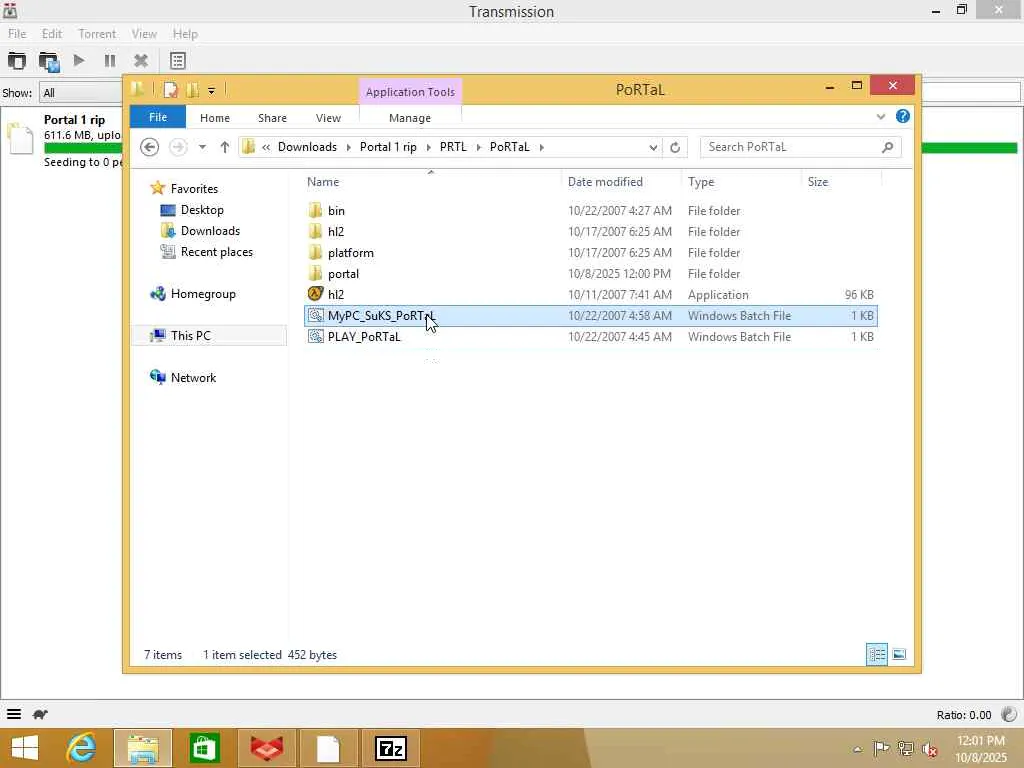
Task: Open Explorer help with the question mark icon
Action: tap(903, 116)
